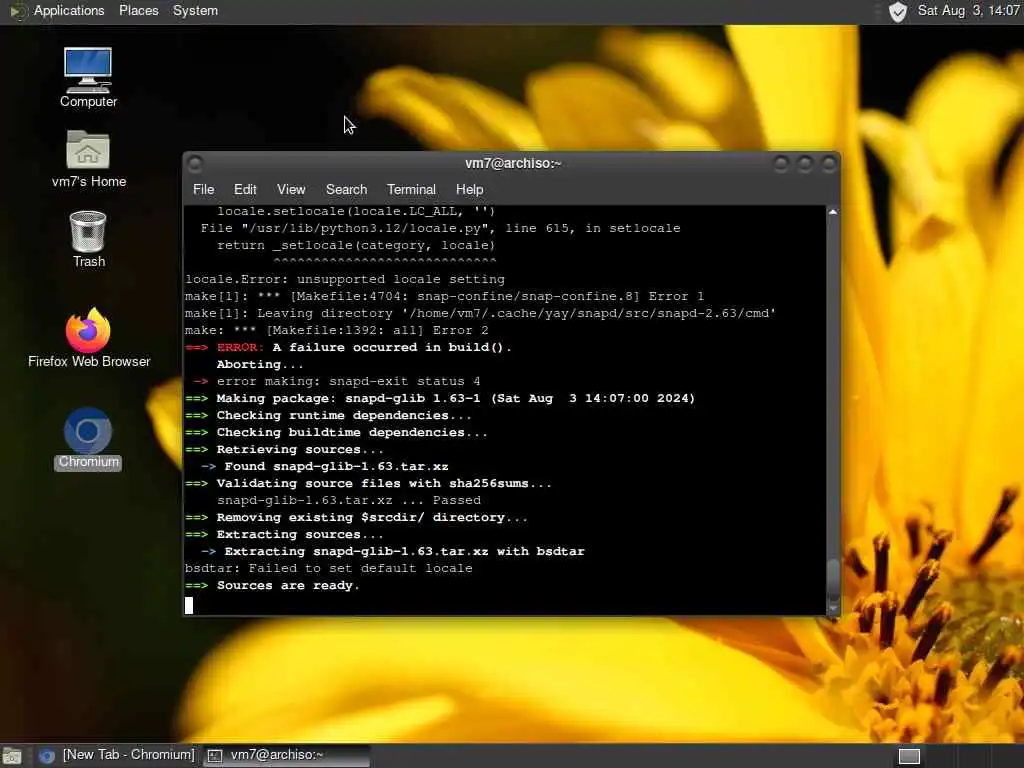Launch Firefox Web Browser desktop icon
This screenshot has height=768, width=1024.
(x=89, y=338)
